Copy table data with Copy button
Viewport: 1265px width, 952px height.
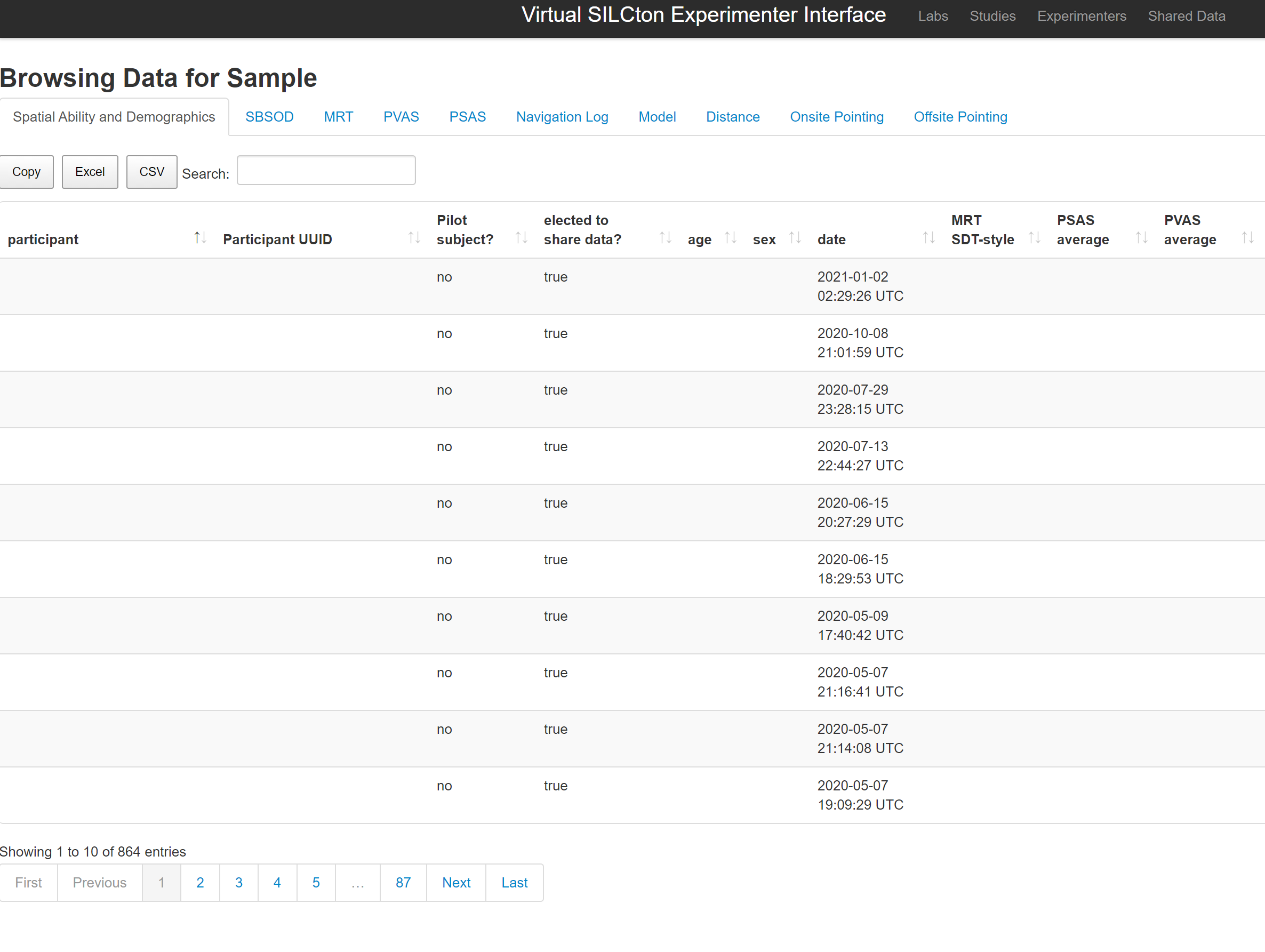(26, 172)
